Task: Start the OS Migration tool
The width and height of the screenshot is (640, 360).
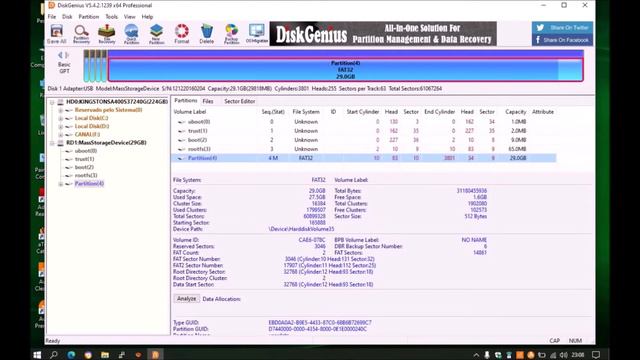Action: tap(257, 34)
